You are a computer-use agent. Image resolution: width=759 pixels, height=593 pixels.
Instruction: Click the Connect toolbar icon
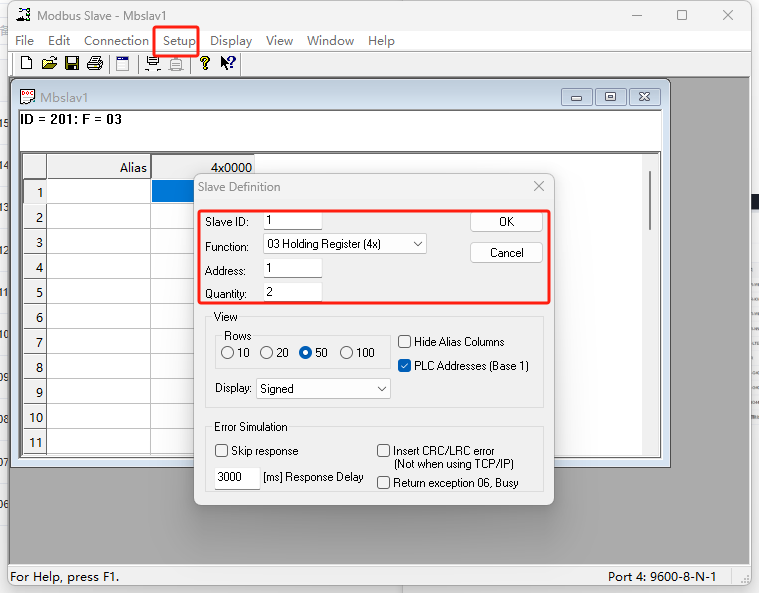153,63
